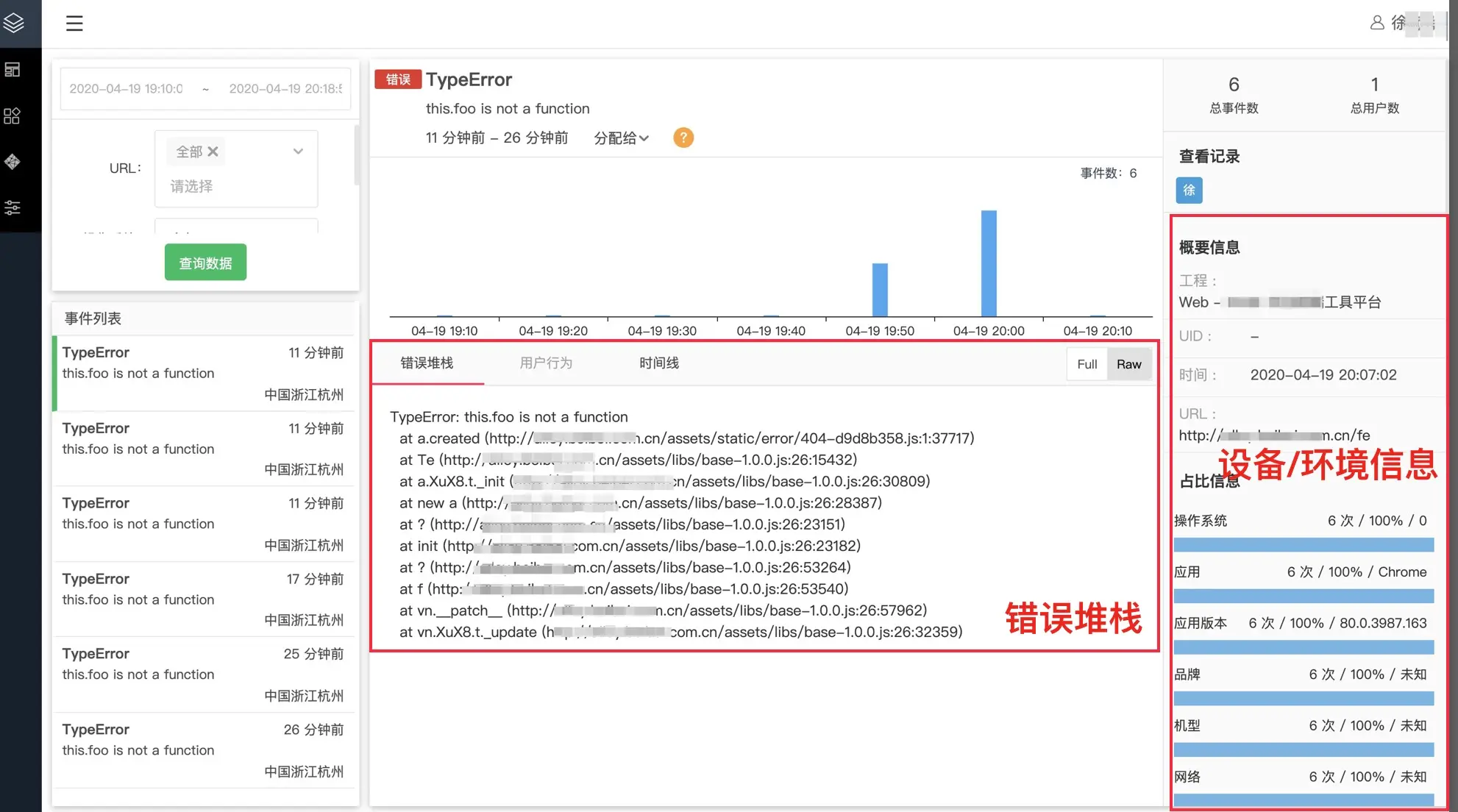The height and width of the screenshot is (812, 1458).
Task: Open the grid modules sidebar icon
Action: point(13,116)
